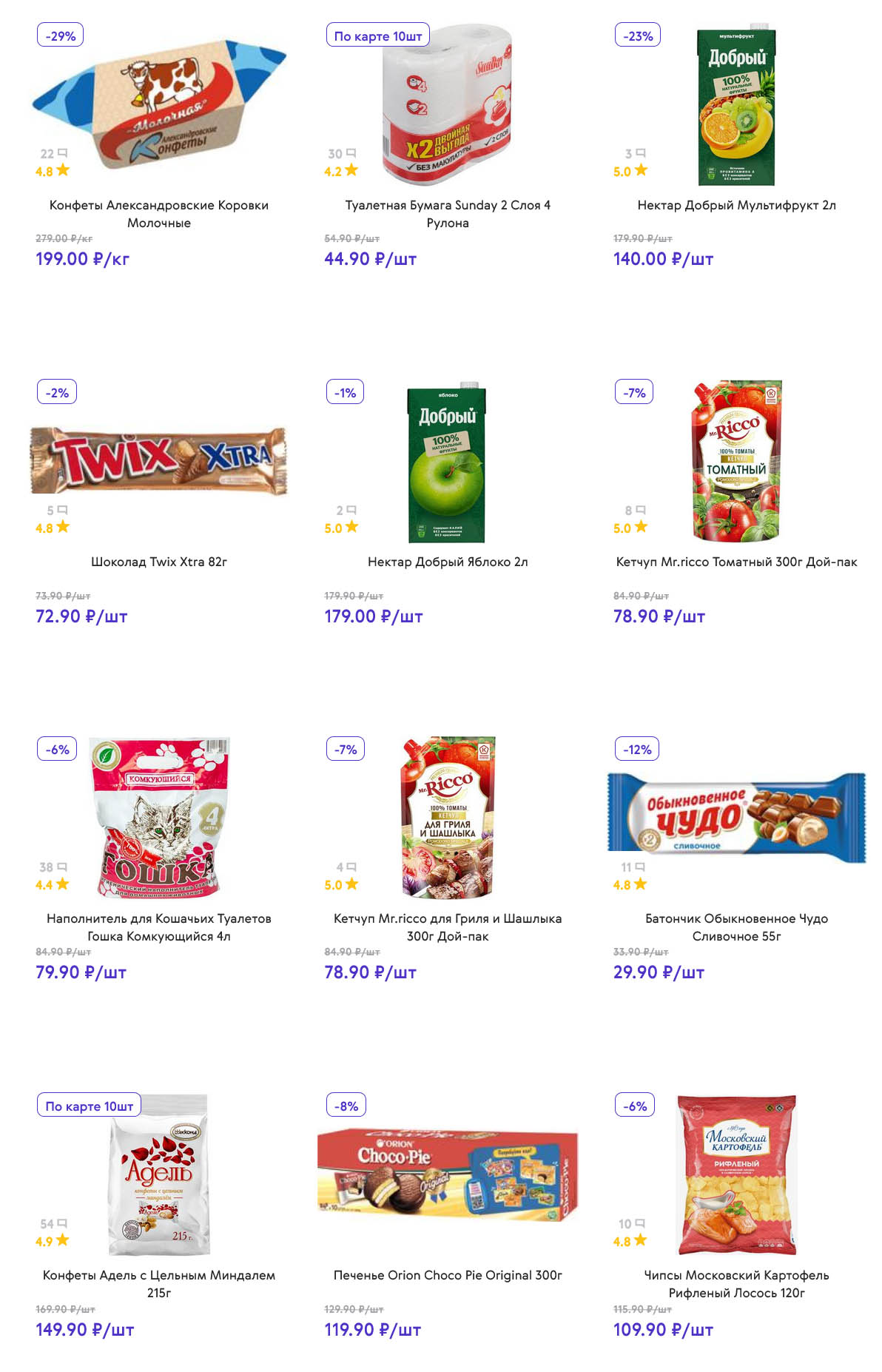Click the reviews comment icon for Адель candies
This screenshot has height=1372, width=882.
(x=62, y=1223)
